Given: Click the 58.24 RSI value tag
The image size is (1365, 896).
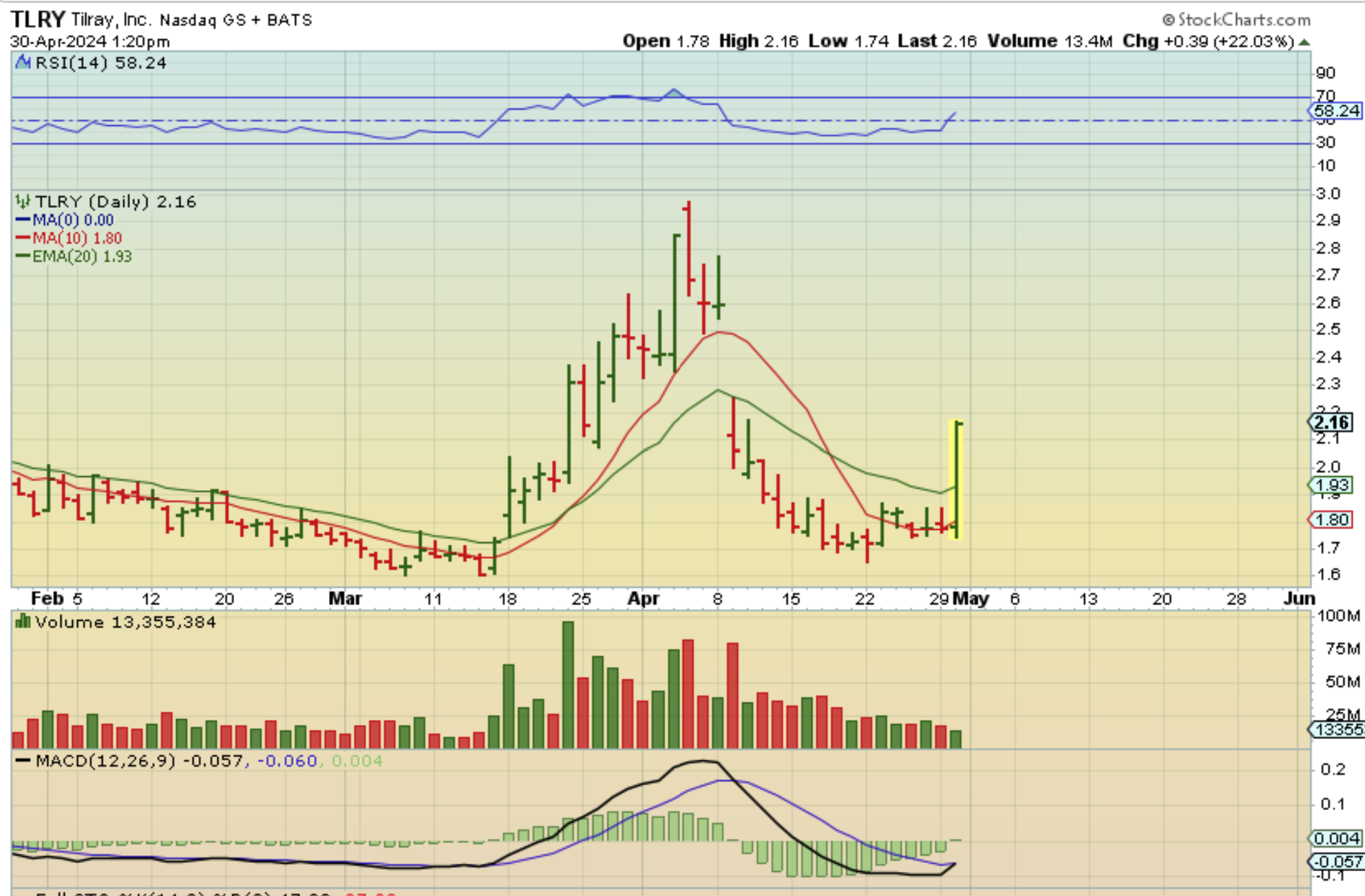Looking at the screenshot, I should click(1335, 110).
